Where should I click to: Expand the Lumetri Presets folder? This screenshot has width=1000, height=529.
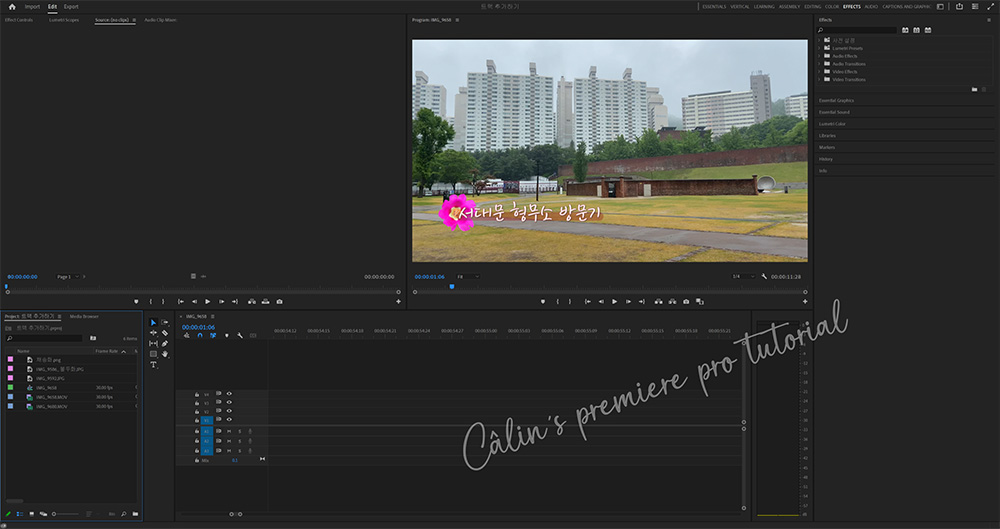click(x=819, y=48)
